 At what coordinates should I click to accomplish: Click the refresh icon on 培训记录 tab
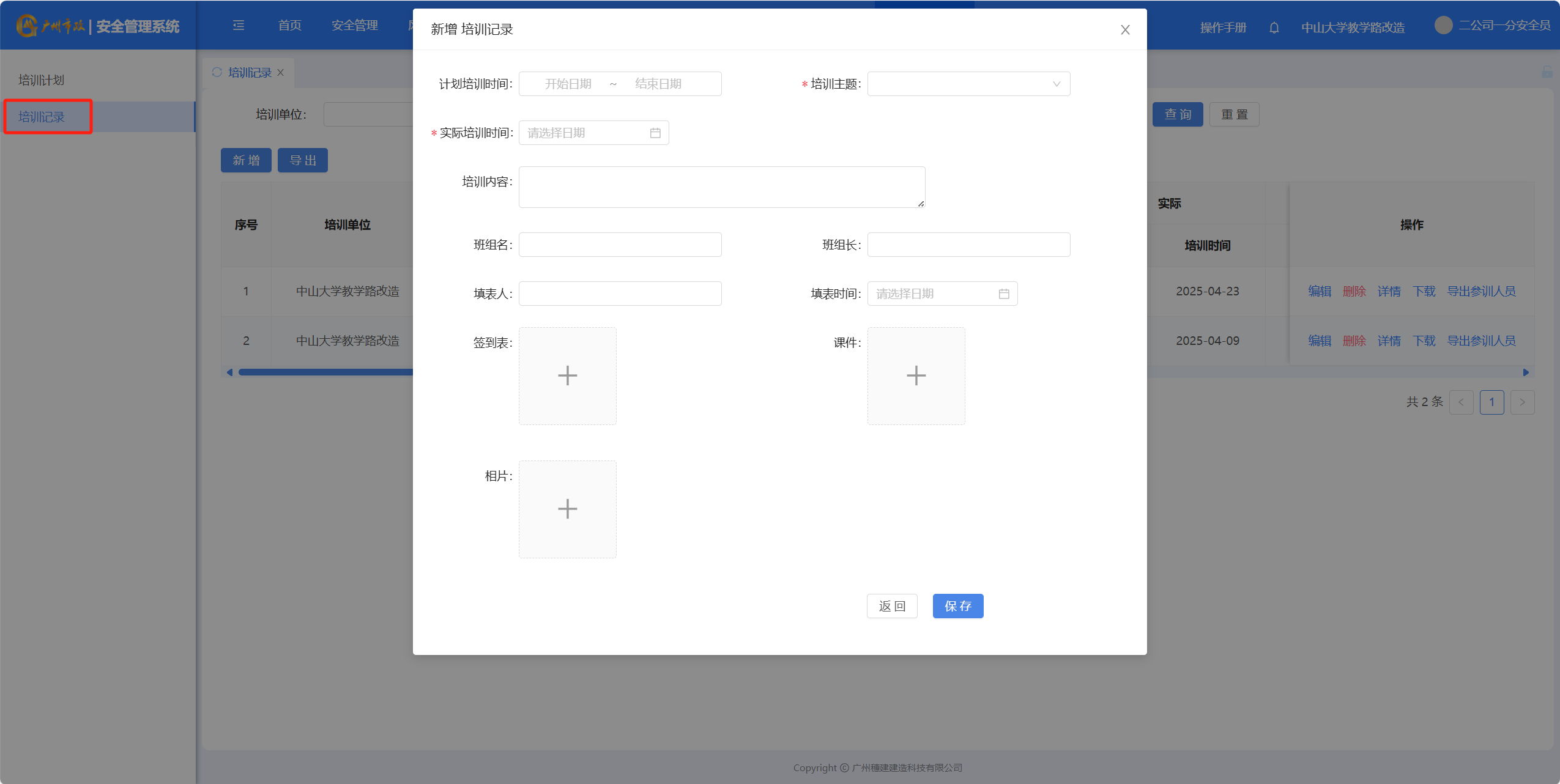[217, 72]
